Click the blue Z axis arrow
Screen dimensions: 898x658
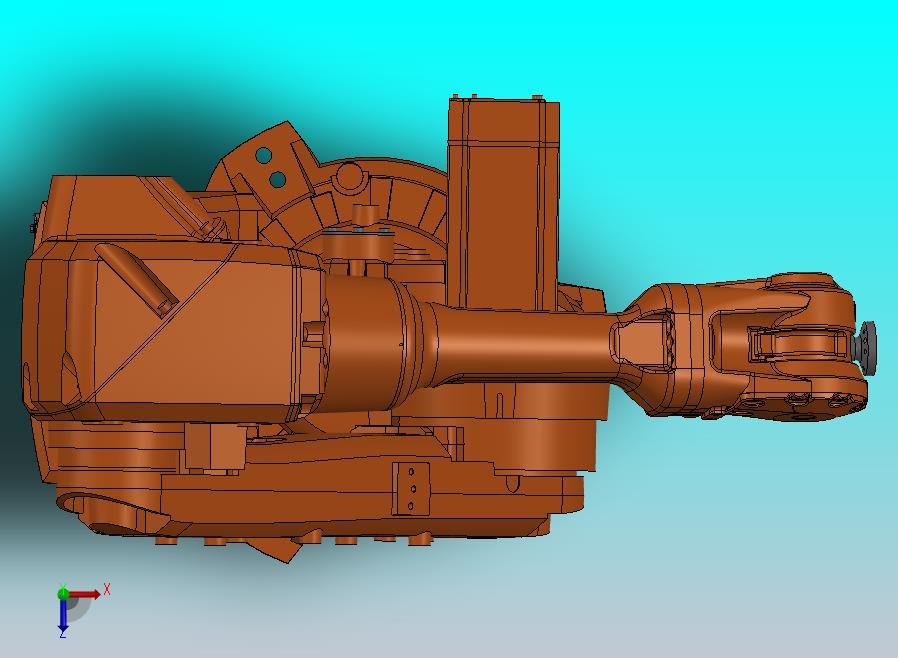pos(63,614)
